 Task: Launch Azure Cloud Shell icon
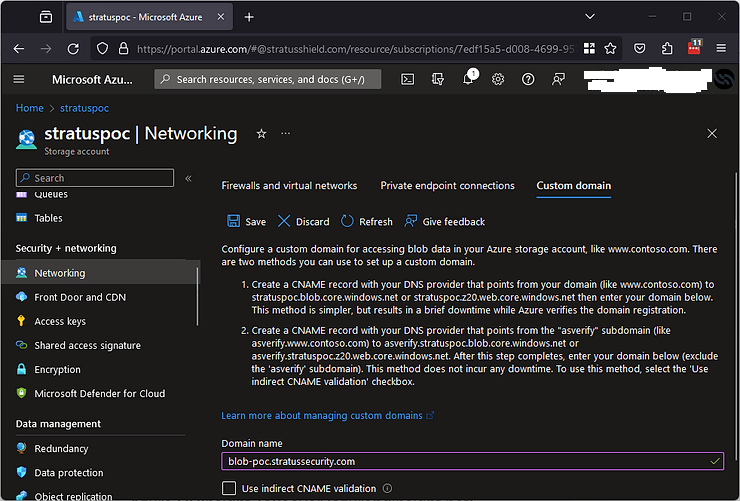tap(407, 79)
